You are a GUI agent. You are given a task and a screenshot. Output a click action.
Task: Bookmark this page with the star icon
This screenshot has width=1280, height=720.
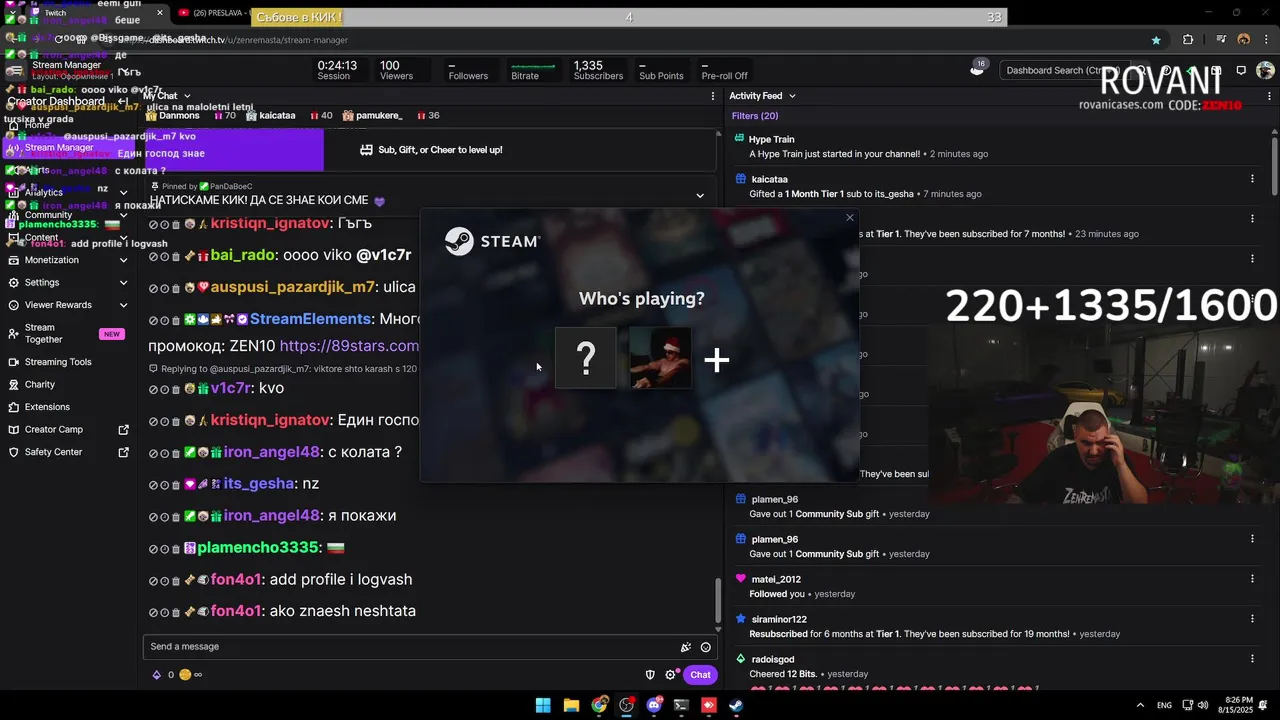coord(1156,40)
